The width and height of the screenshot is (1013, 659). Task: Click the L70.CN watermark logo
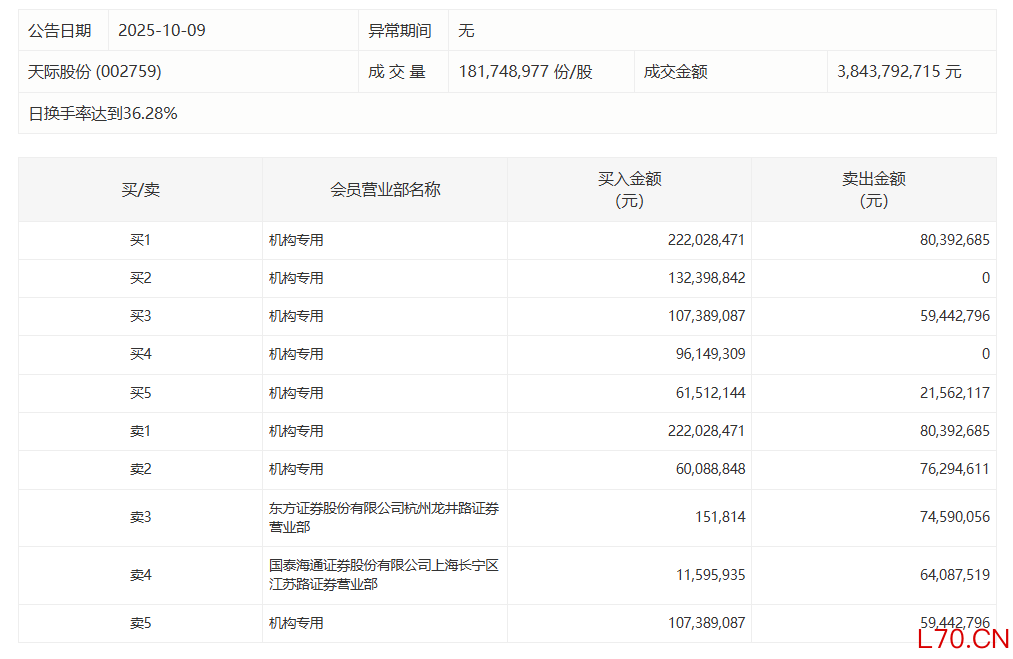[x=962, y=639]
